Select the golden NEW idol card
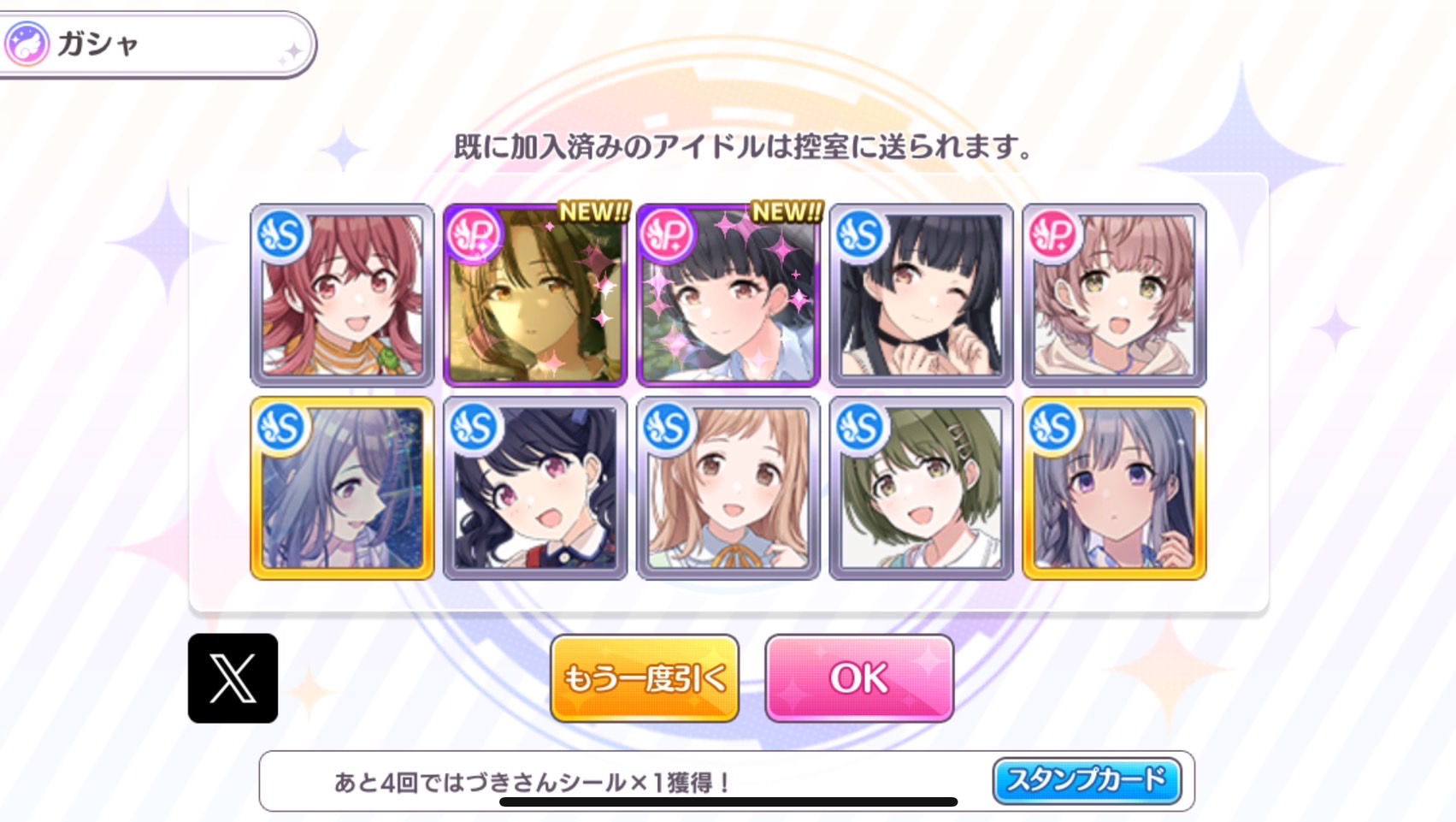This screenshot has height=822, width=1456. pyautogui.click(x=535, y=295)
